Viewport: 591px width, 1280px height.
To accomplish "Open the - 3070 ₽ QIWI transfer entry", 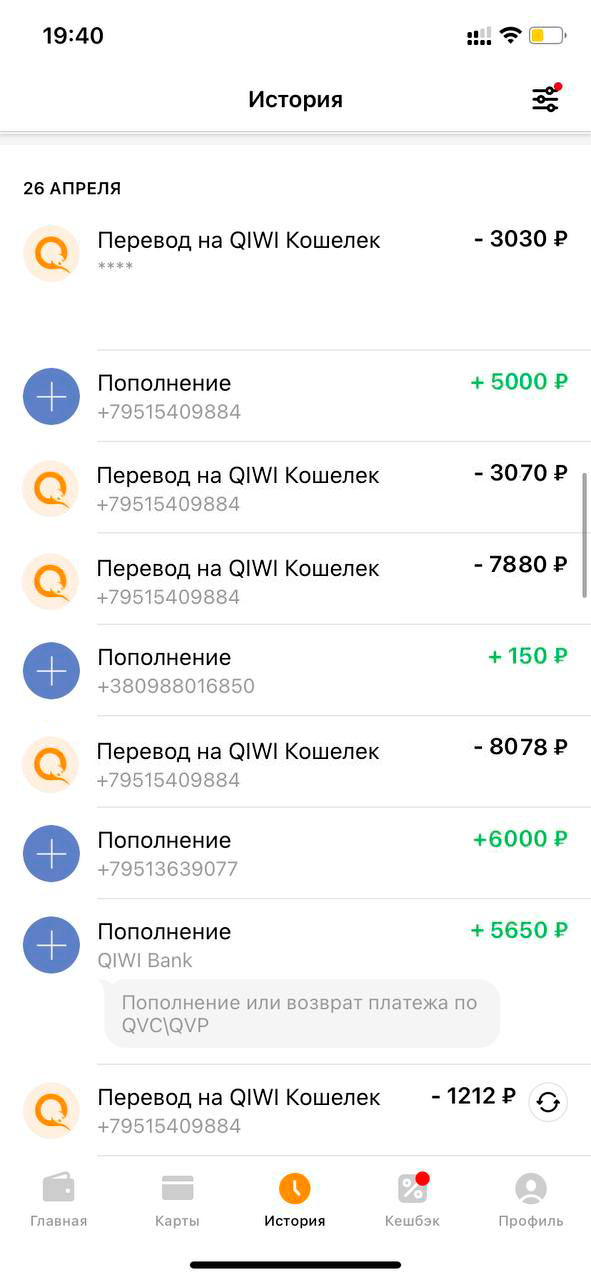I will tap(295, 488).
